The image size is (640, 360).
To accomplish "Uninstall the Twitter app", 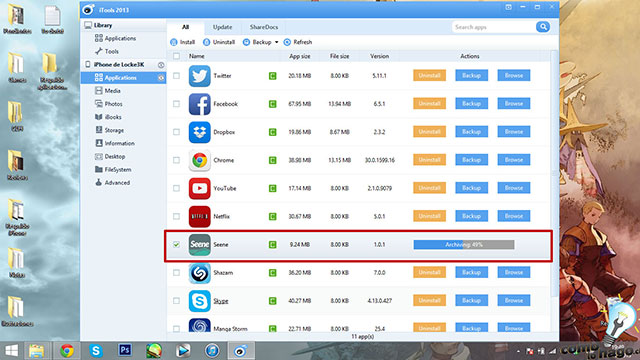I will coord(429,76).
